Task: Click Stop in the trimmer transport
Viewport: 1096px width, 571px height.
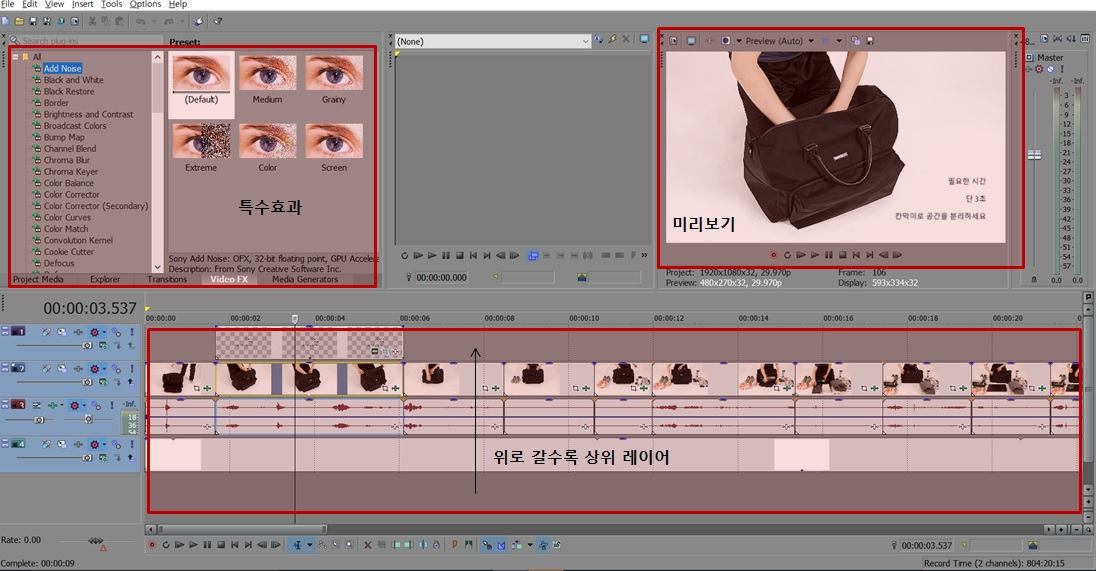Action: (460, 256)
